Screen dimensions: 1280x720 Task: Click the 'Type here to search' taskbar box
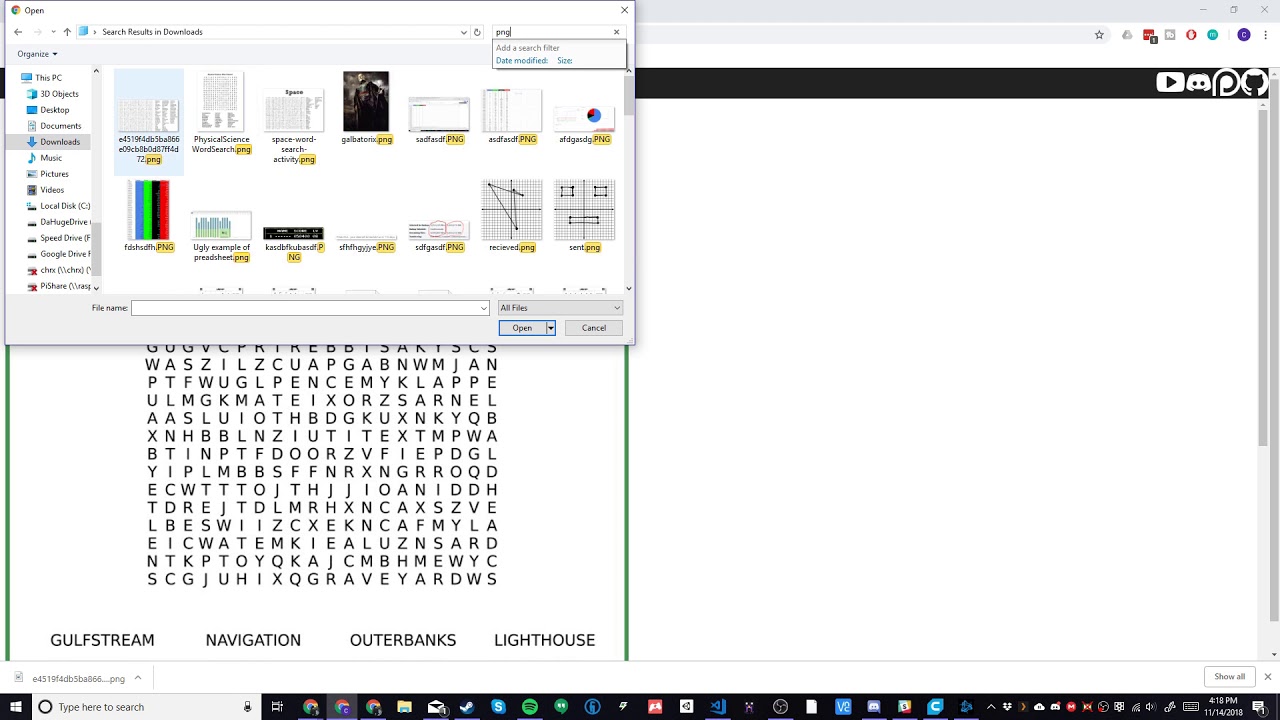coord(145,707)
